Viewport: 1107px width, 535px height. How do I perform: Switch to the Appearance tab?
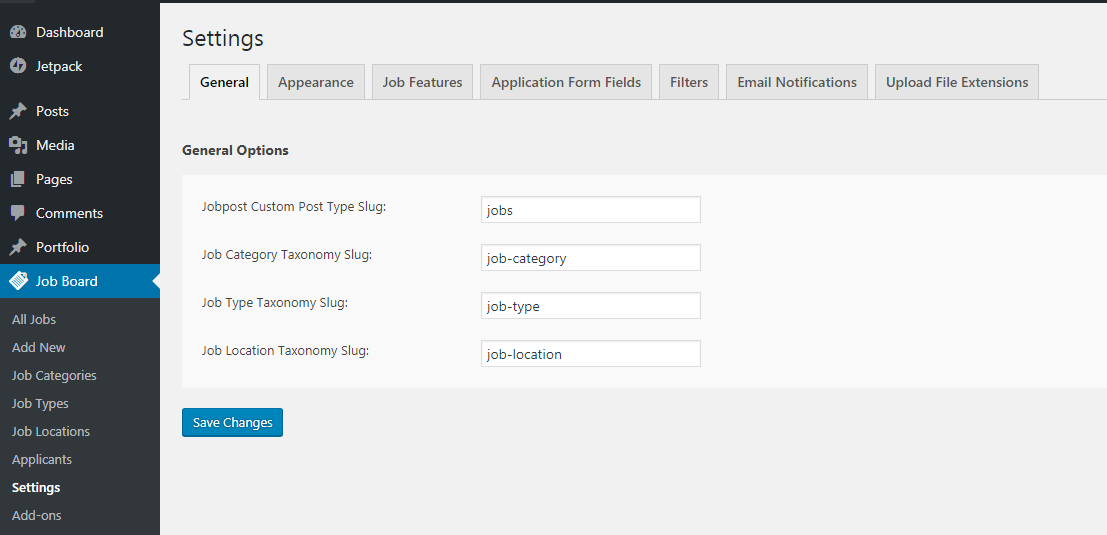316,82
